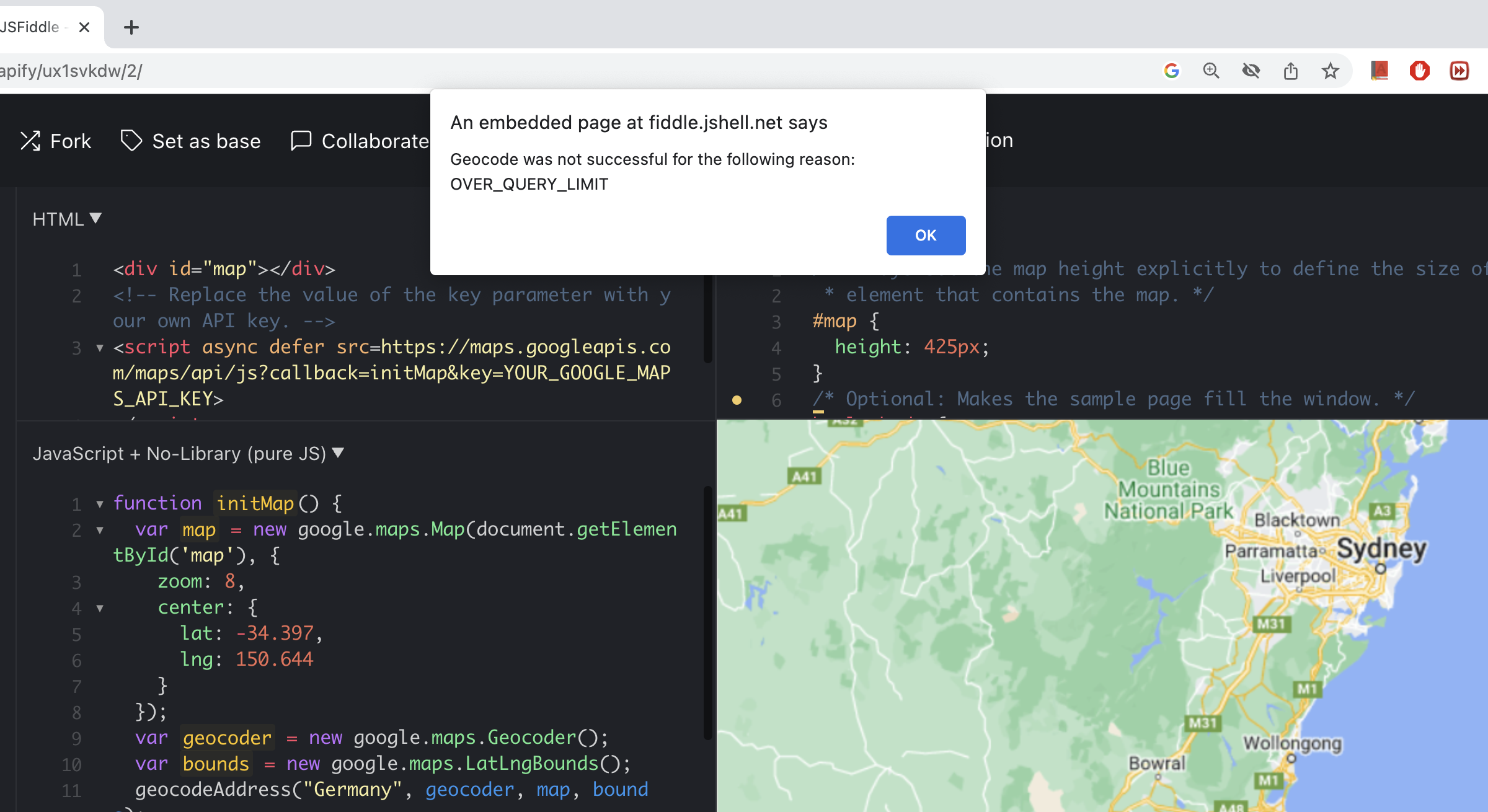Click the Liverpool label on the map
The width and height of the screenshot is (1488, 812).
pos(1298,576)
